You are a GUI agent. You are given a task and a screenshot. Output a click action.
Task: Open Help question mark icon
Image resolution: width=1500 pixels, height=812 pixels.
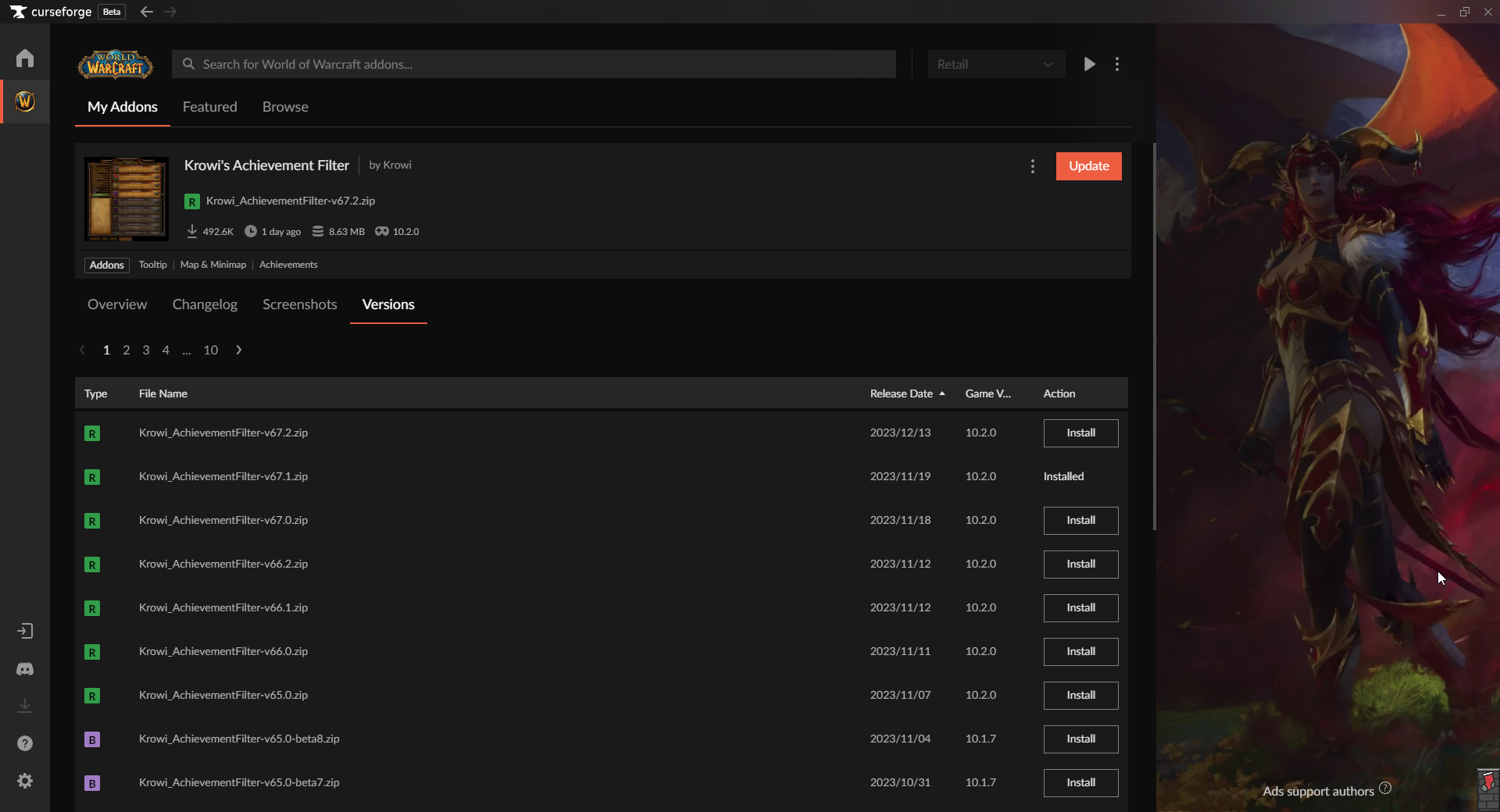click(x=25, y=743)
